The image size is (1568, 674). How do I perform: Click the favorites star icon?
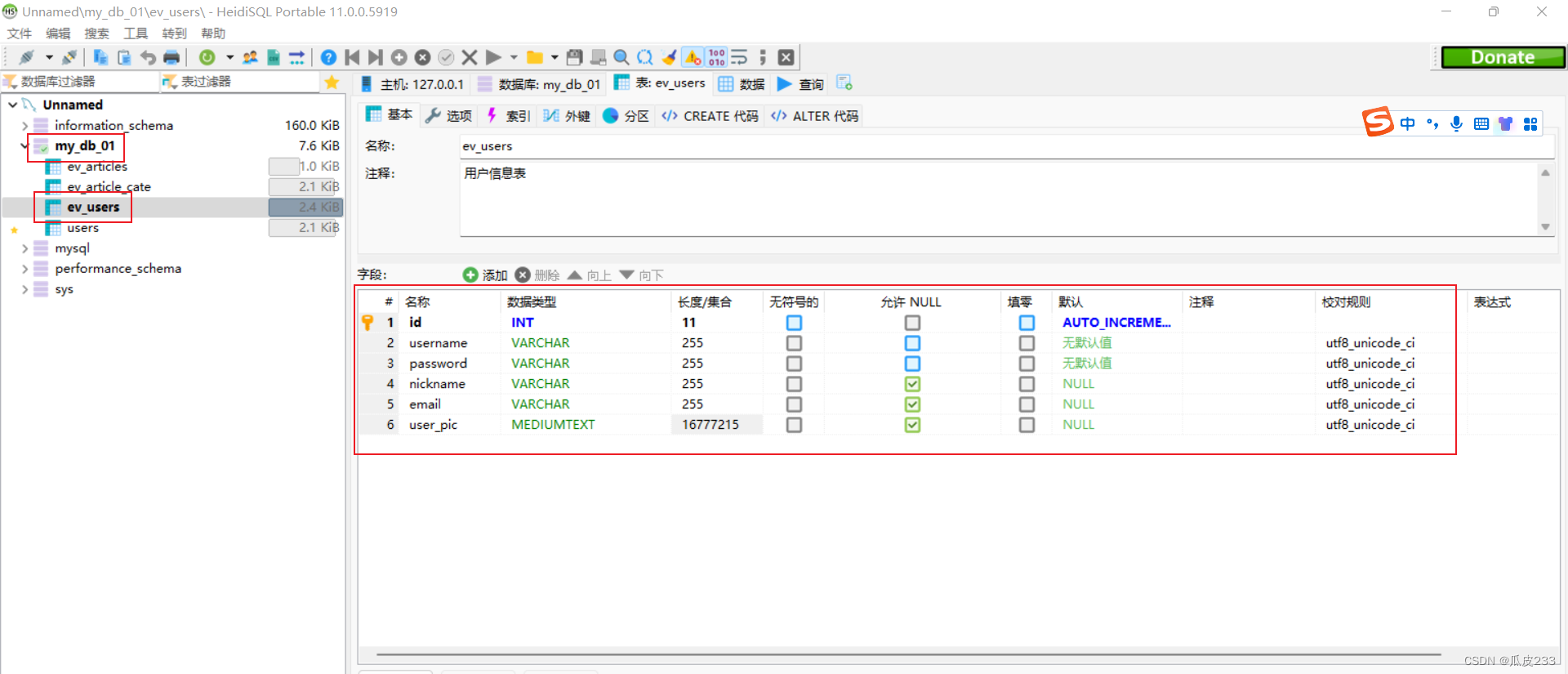pyautogui.click(x=332, y=82)
